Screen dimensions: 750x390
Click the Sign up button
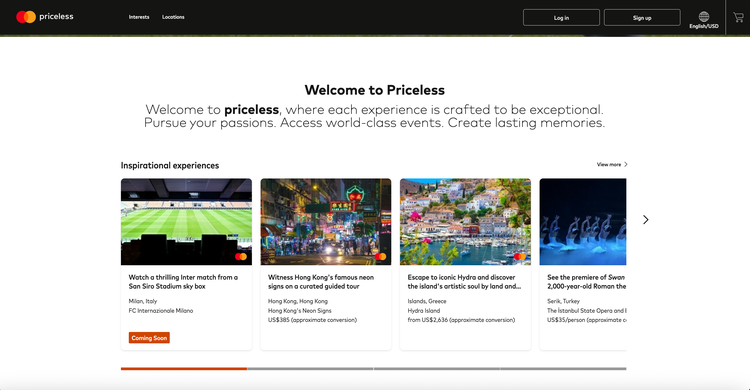642,18
